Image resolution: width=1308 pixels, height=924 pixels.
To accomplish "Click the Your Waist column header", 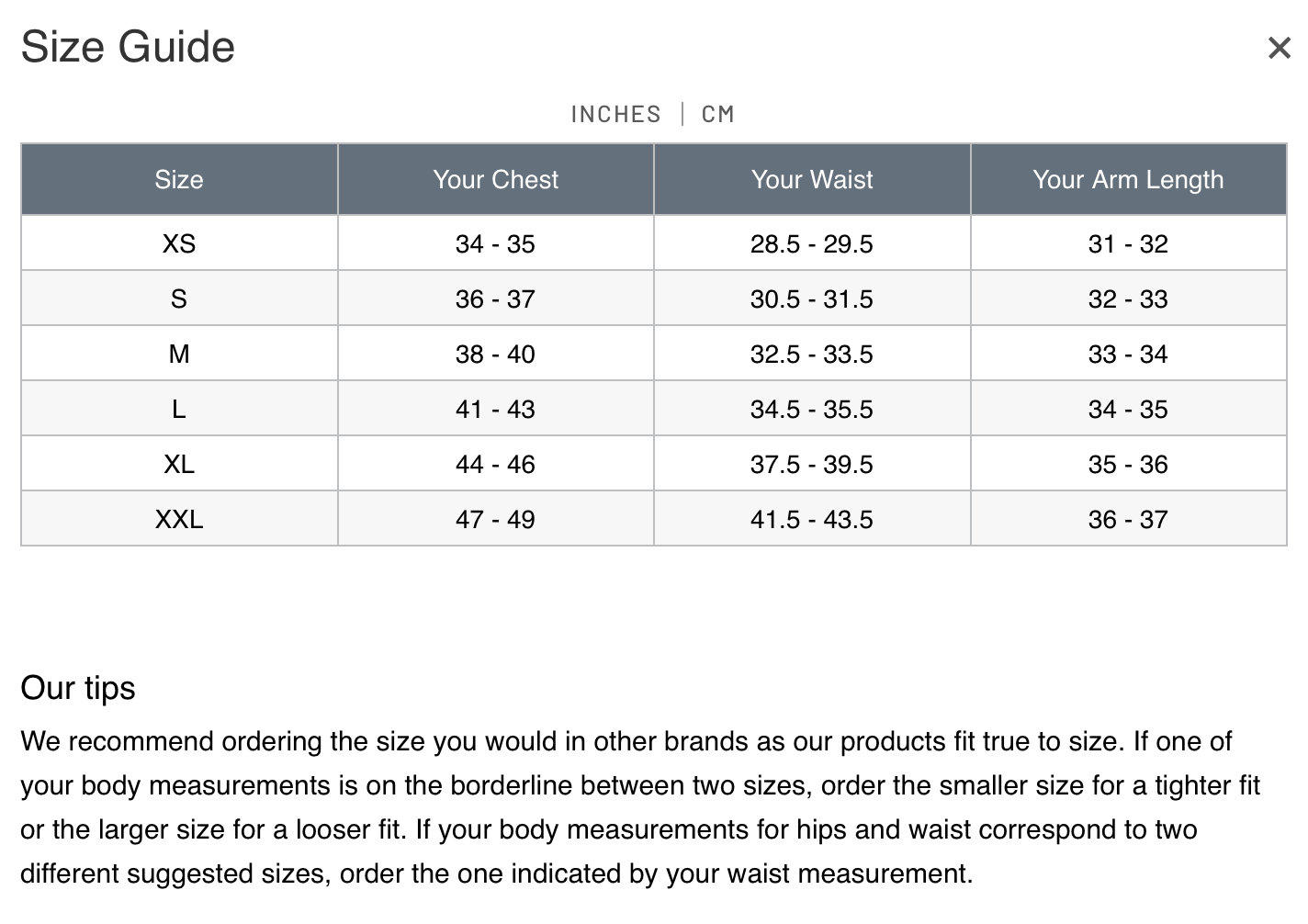I will (x=812, y=179).
